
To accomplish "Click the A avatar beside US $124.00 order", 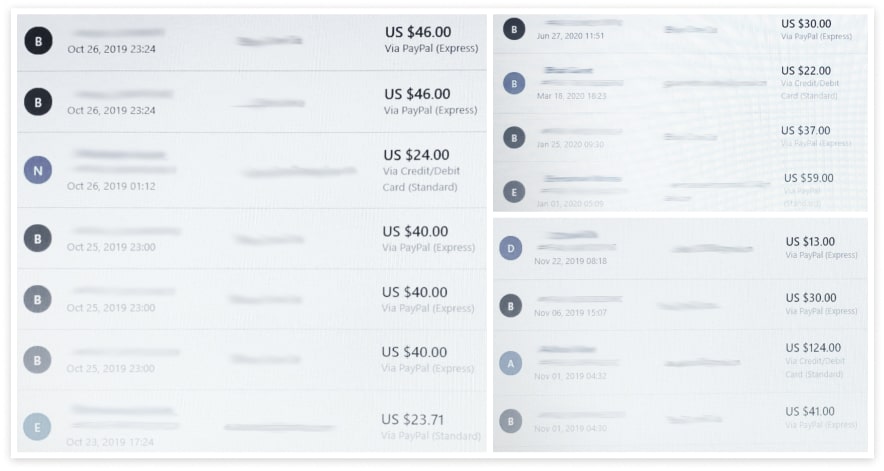I will [x=511, y=363].
